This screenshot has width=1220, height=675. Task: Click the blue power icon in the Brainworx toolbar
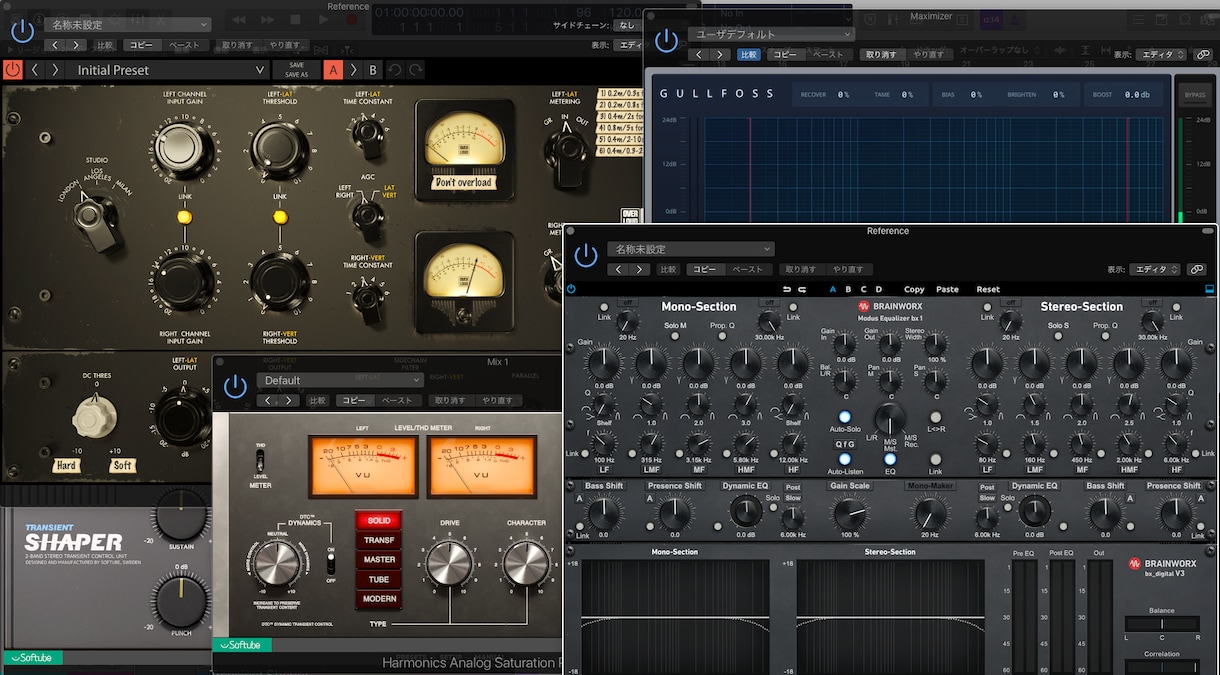(571, 289)
